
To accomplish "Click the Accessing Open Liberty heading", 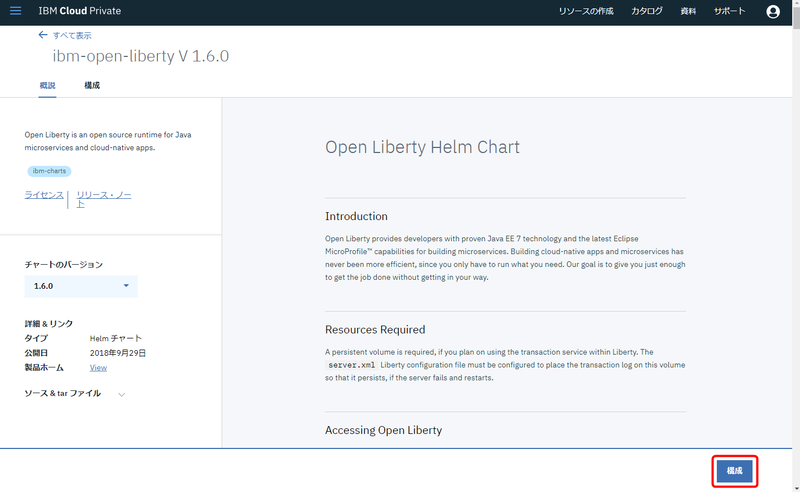I will [x=383, y=430].
